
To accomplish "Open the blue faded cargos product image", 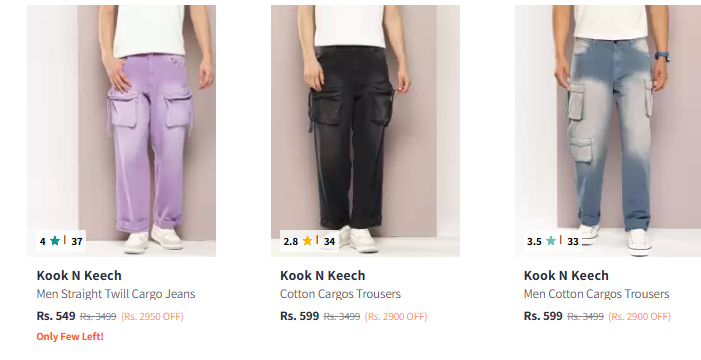I will point(608,131).
